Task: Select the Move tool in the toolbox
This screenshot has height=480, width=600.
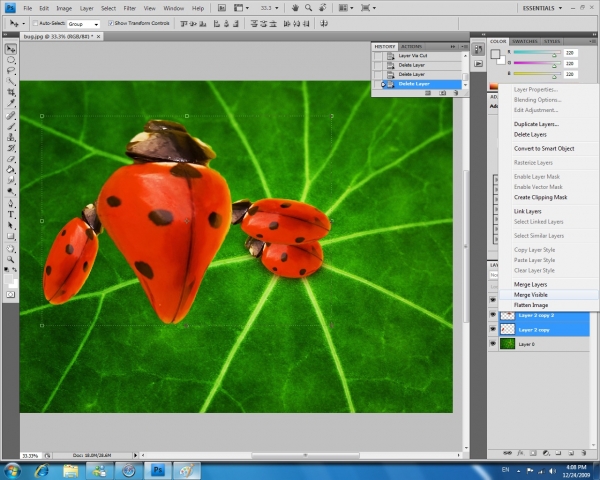Action: pyautogui.click(x=11, y=49)
